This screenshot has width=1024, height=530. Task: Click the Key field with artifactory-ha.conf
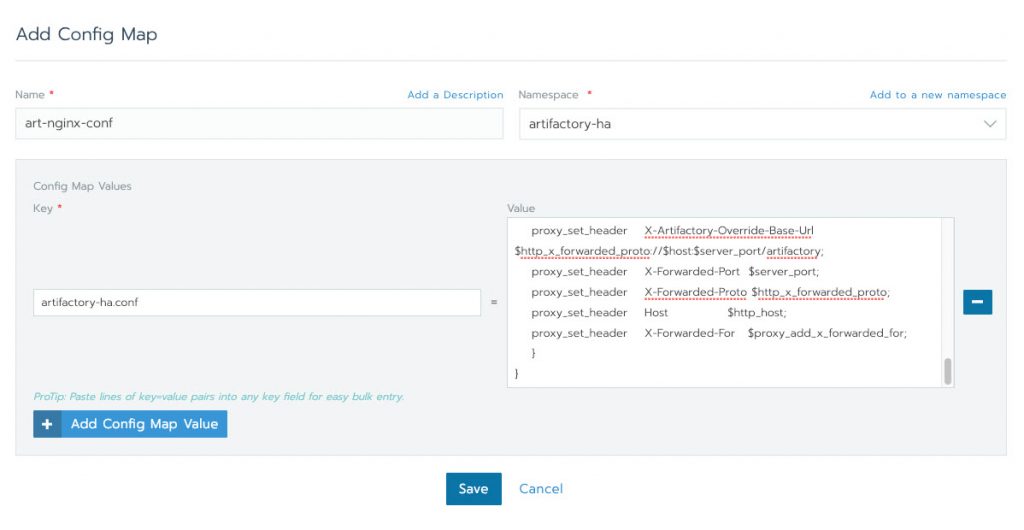point(257,302)
